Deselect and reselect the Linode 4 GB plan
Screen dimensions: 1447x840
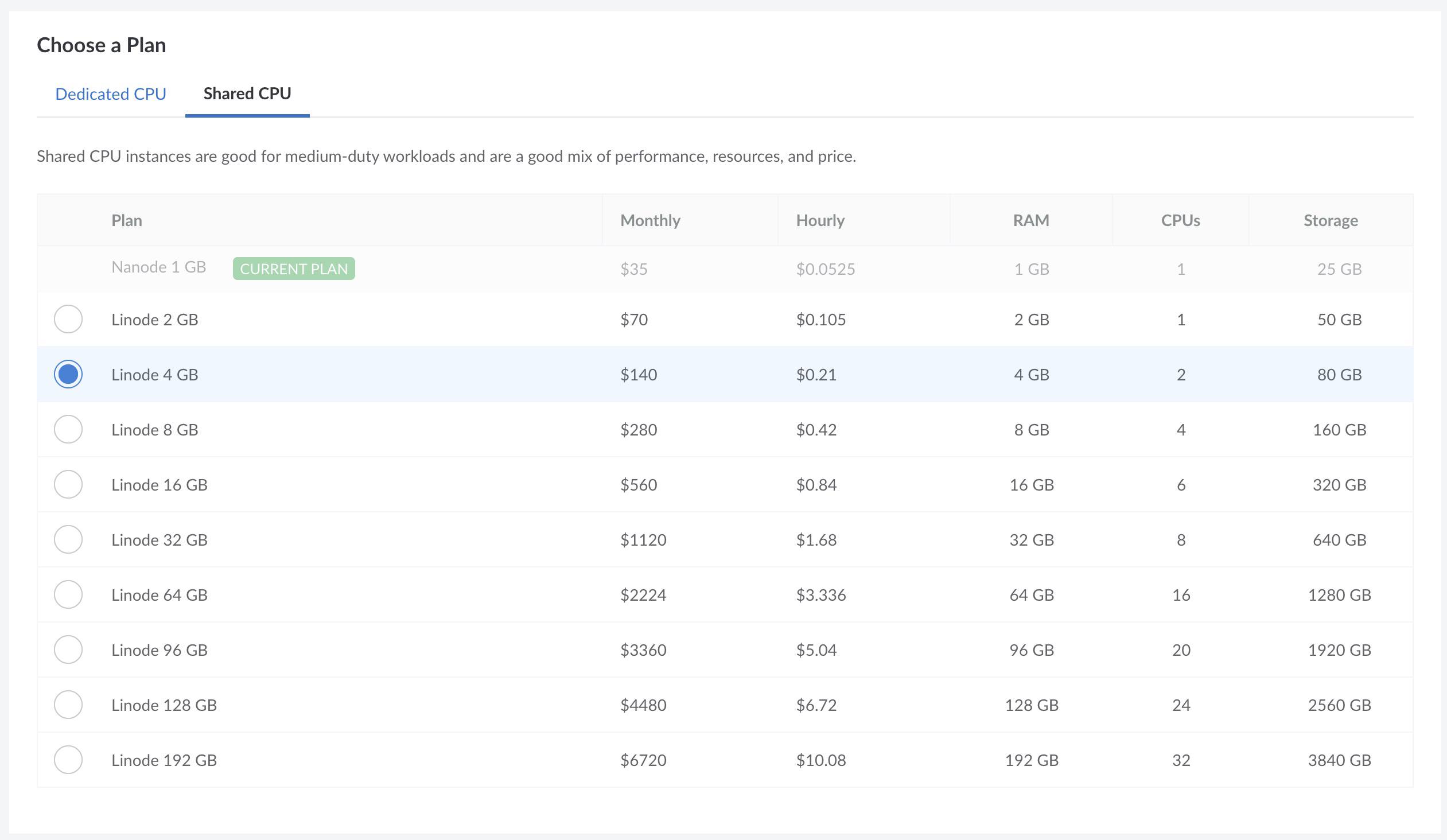68,374
